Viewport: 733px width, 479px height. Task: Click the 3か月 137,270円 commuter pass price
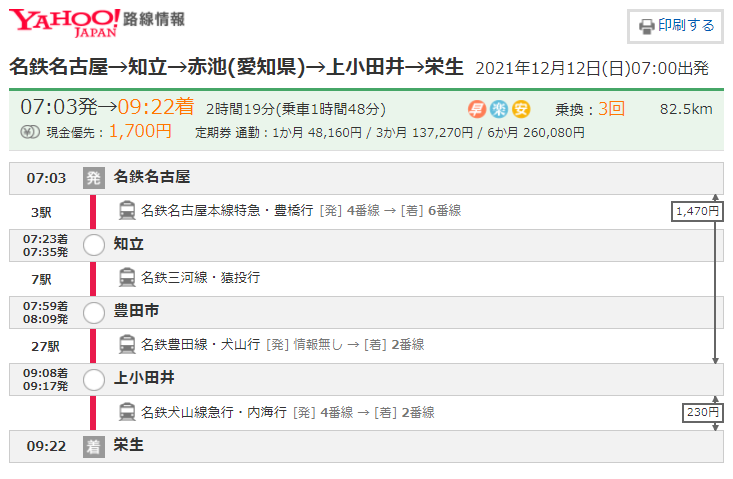coord(424,133)
